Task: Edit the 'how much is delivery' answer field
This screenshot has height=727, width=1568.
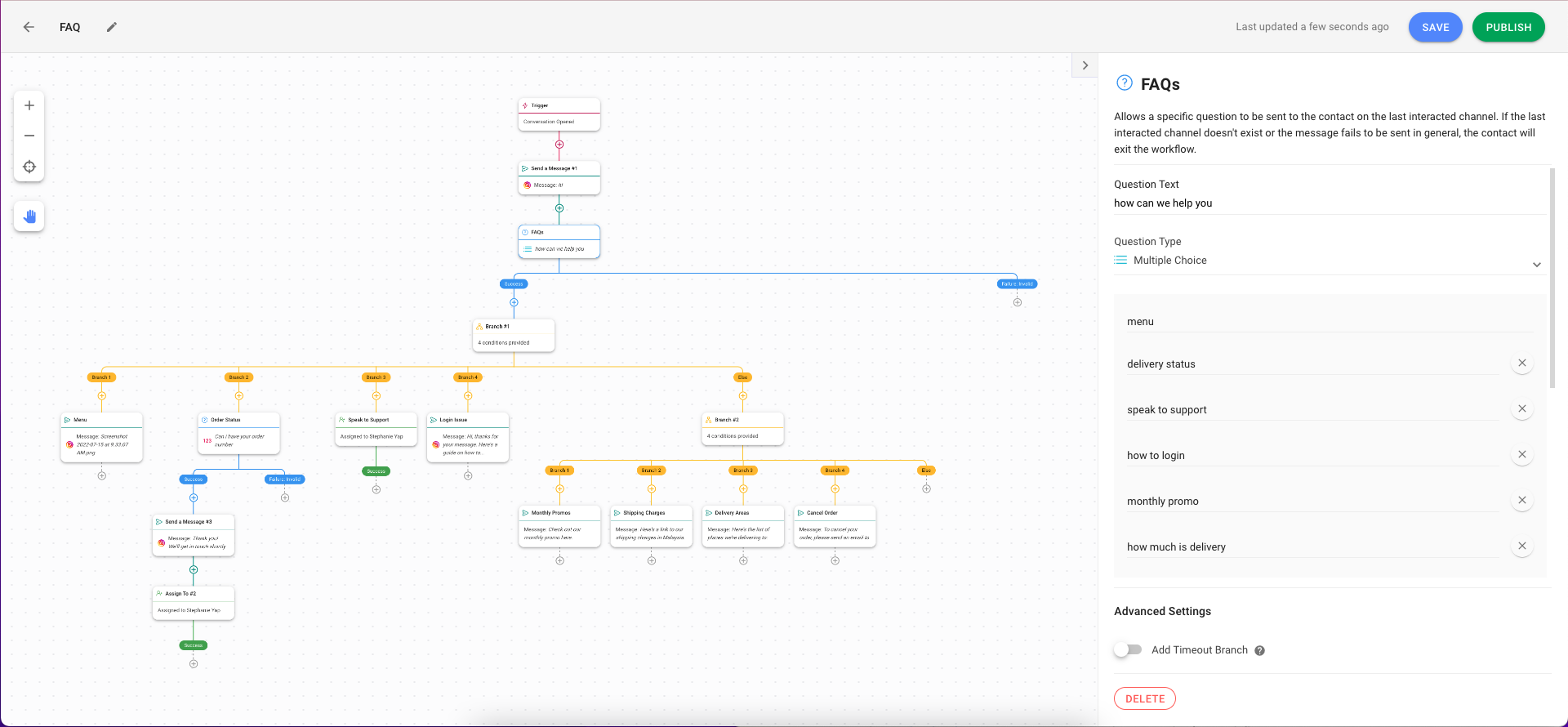Action: (x=1312, y=547)
